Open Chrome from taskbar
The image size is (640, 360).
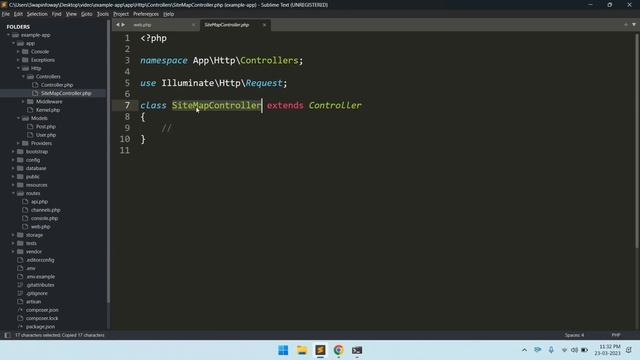(338, 350)
